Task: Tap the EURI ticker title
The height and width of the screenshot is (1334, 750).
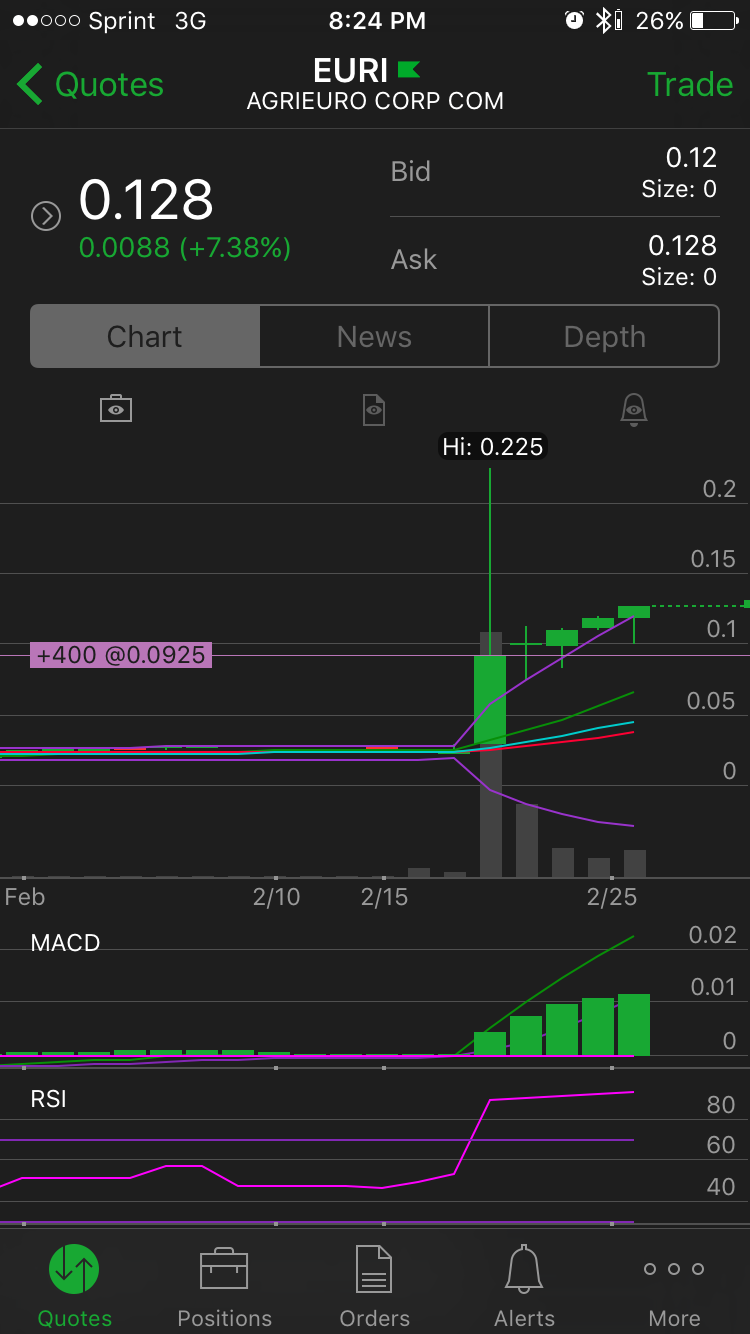Action: click(x=350, y=71)
